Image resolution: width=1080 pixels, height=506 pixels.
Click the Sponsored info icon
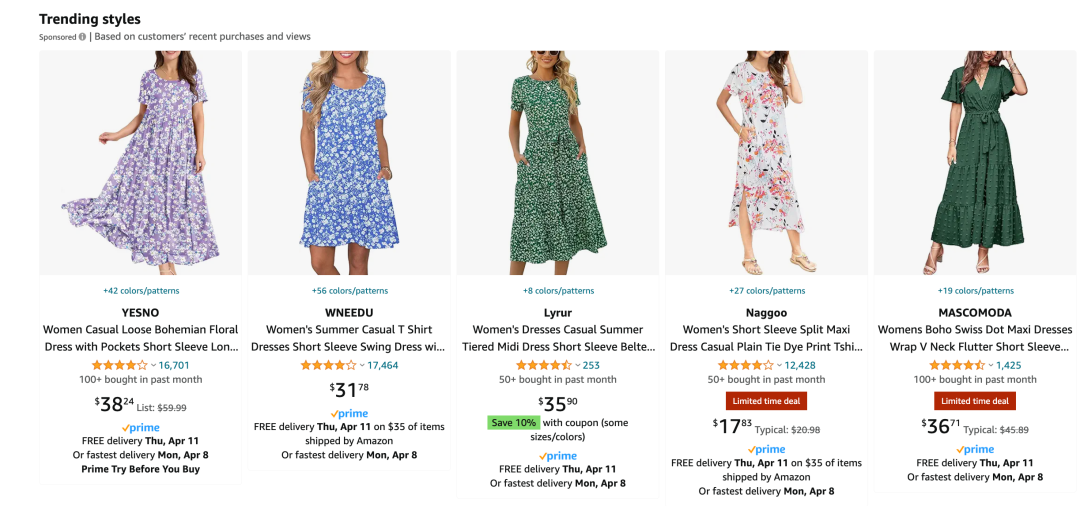click(82, 37)
